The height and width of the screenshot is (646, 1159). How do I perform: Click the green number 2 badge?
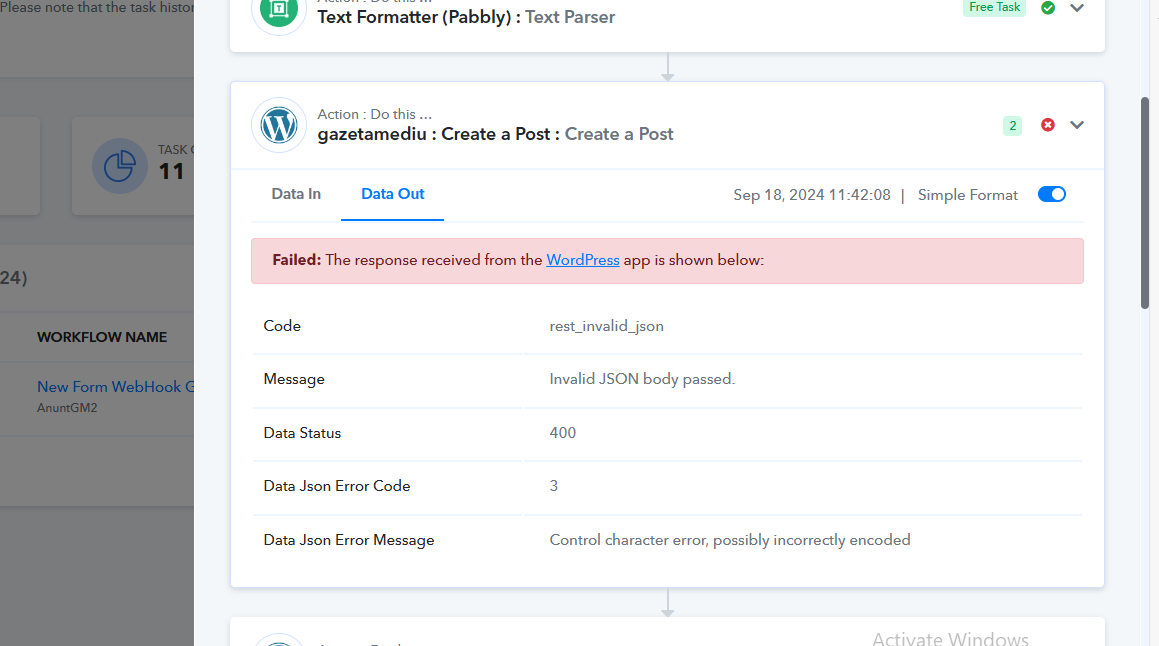[x=1012, y=126]
